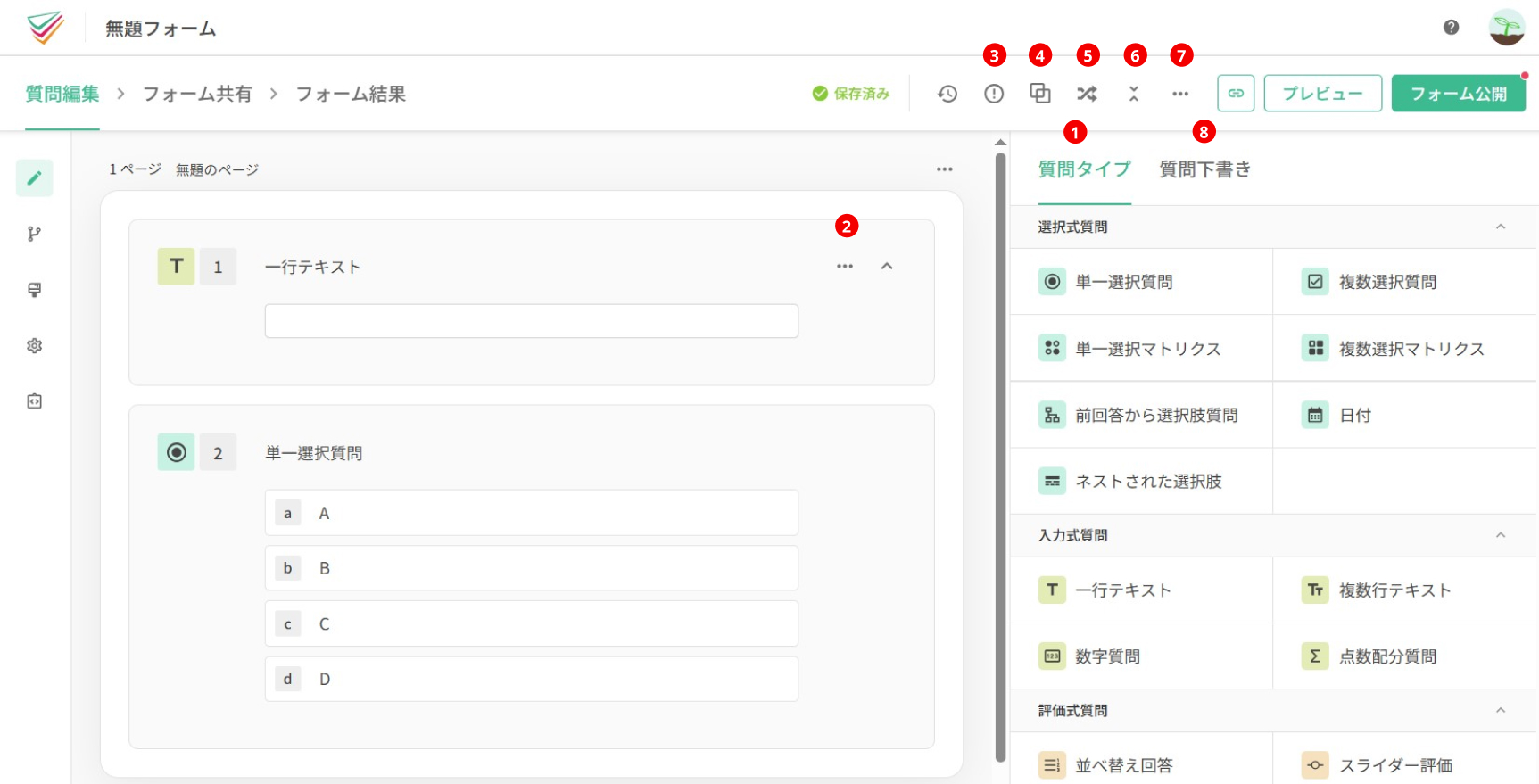Open the settings gear in sidebar
The width and height of the screenshot is (1539, 784).
pos(34,345)
